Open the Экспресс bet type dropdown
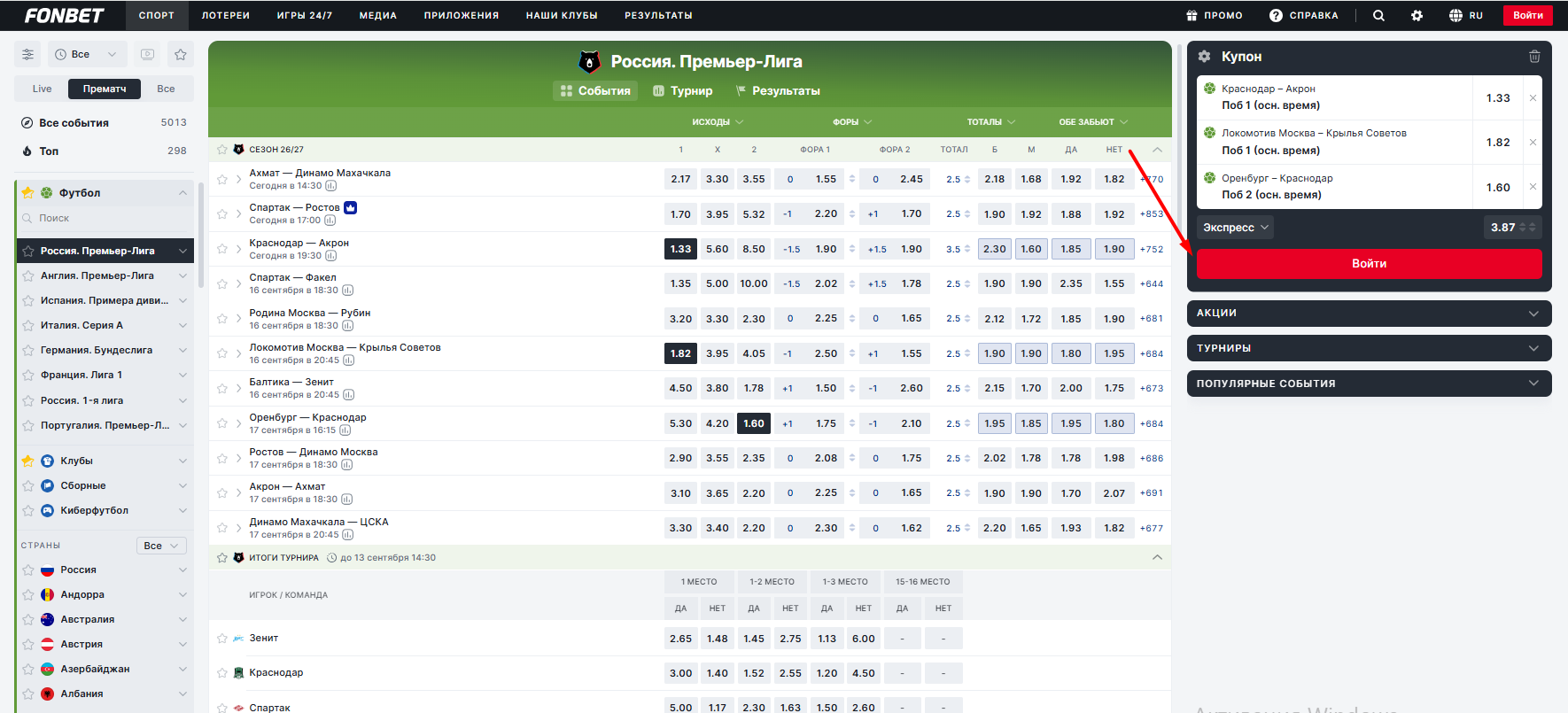The image size is (1568, 713). (1235, 228)
